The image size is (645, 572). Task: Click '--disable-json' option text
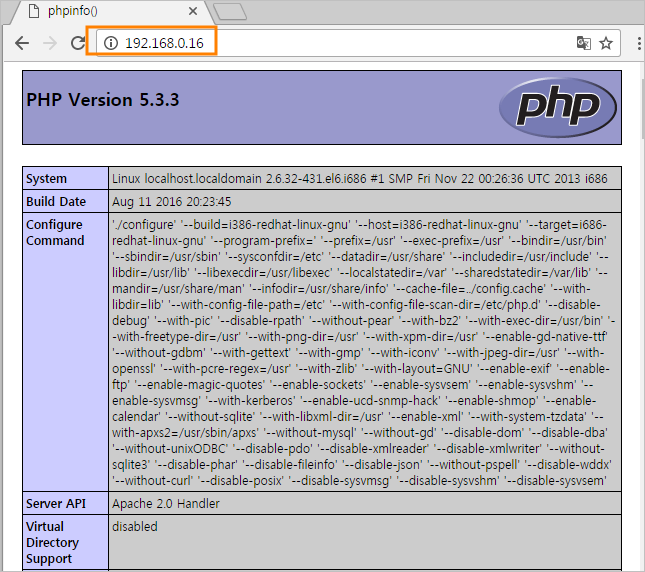click(382, 465)
